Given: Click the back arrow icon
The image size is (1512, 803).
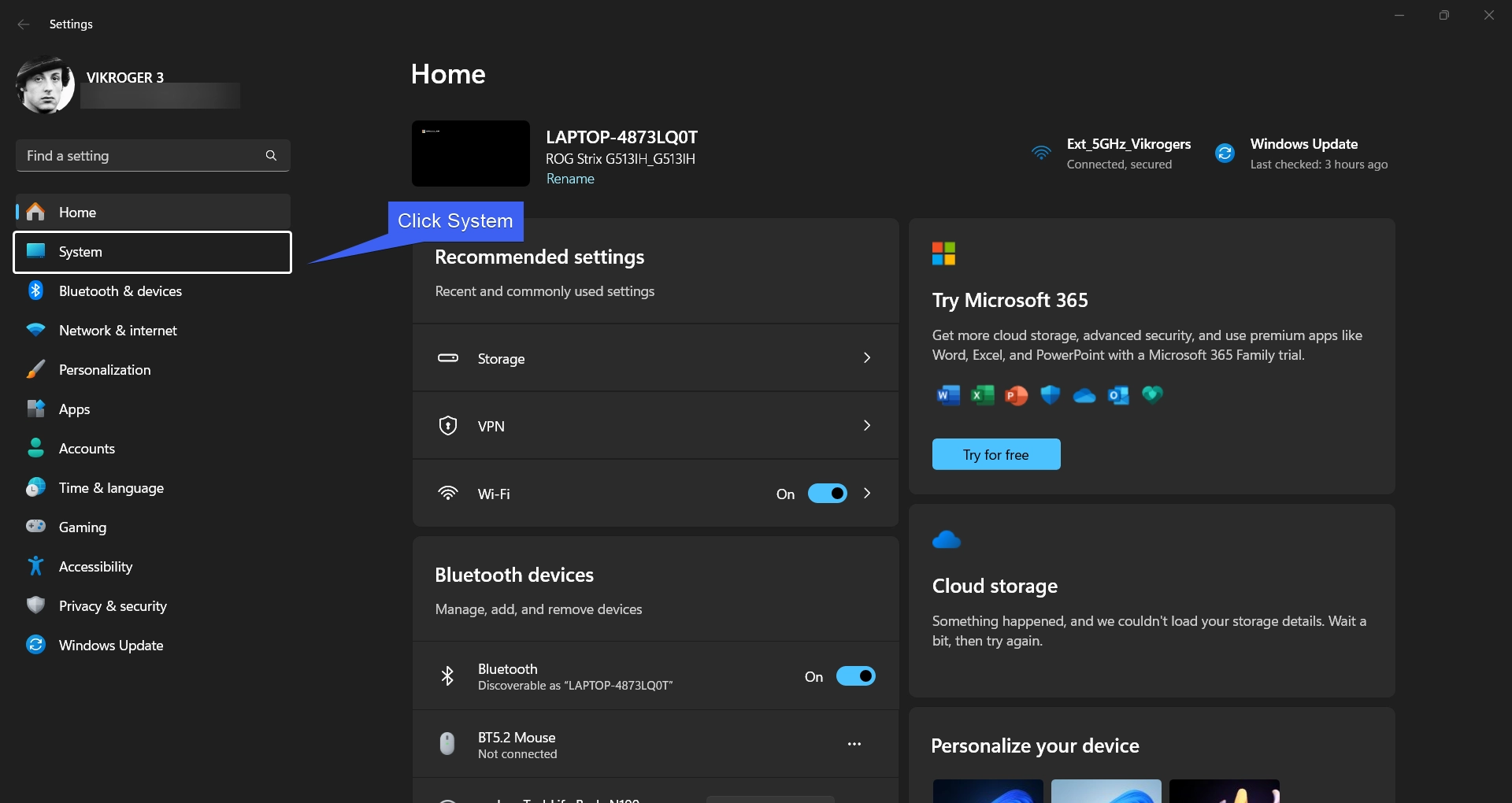Looking at the screenshot, I should point(24,24).
